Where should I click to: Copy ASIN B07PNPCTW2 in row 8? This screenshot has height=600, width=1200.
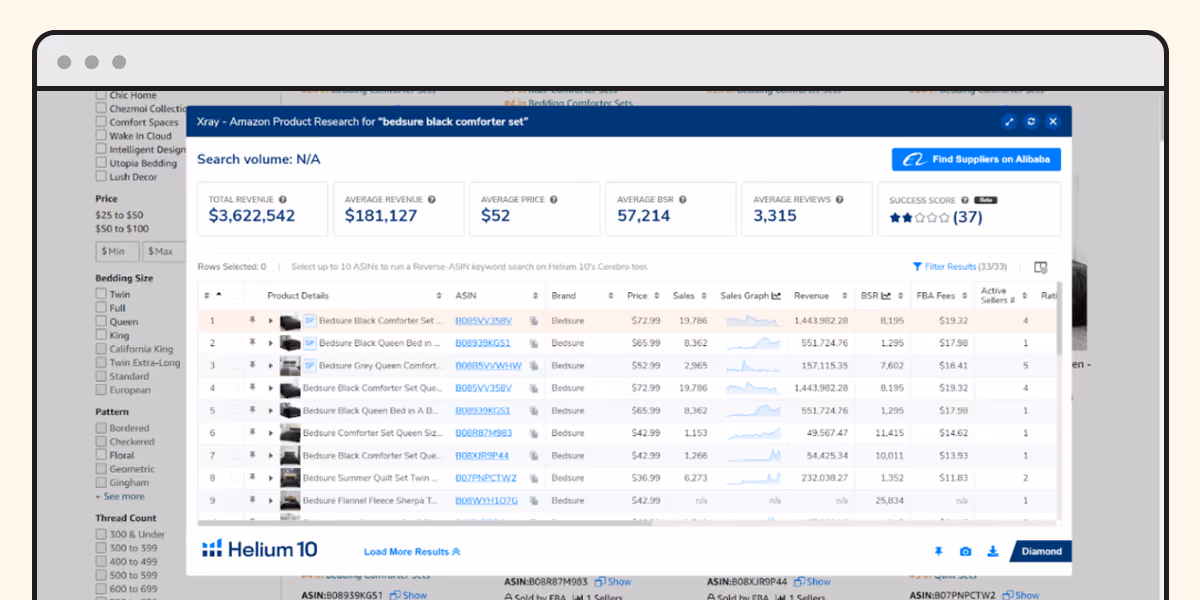(534, 478)
